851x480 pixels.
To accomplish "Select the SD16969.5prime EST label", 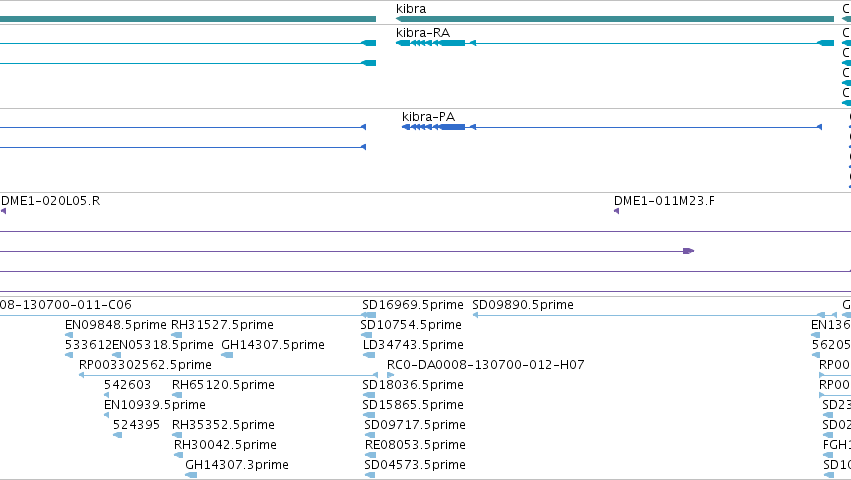I will coord(413,305).
